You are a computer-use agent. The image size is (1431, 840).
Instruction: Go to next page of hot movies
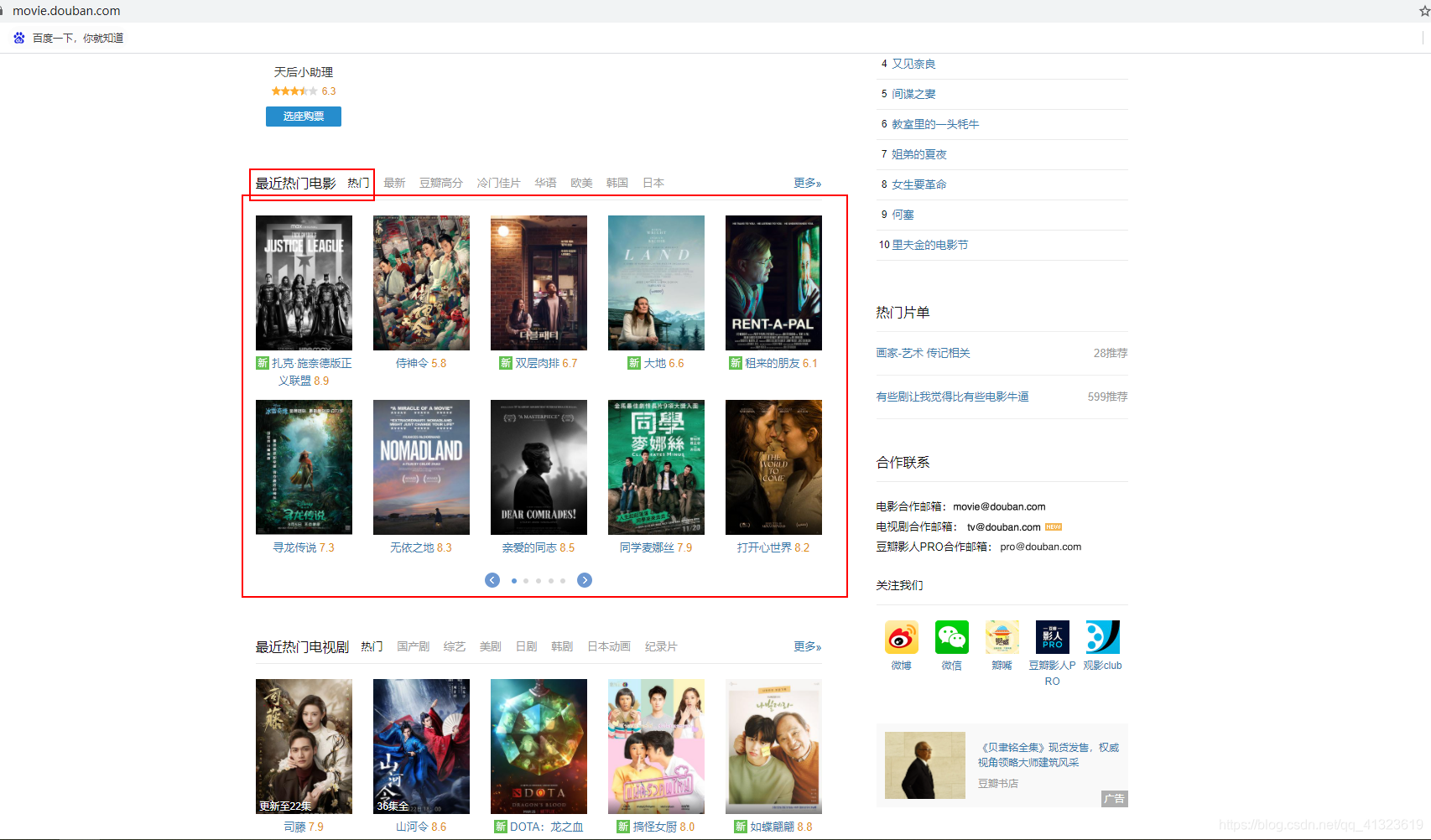click(585, 580)
